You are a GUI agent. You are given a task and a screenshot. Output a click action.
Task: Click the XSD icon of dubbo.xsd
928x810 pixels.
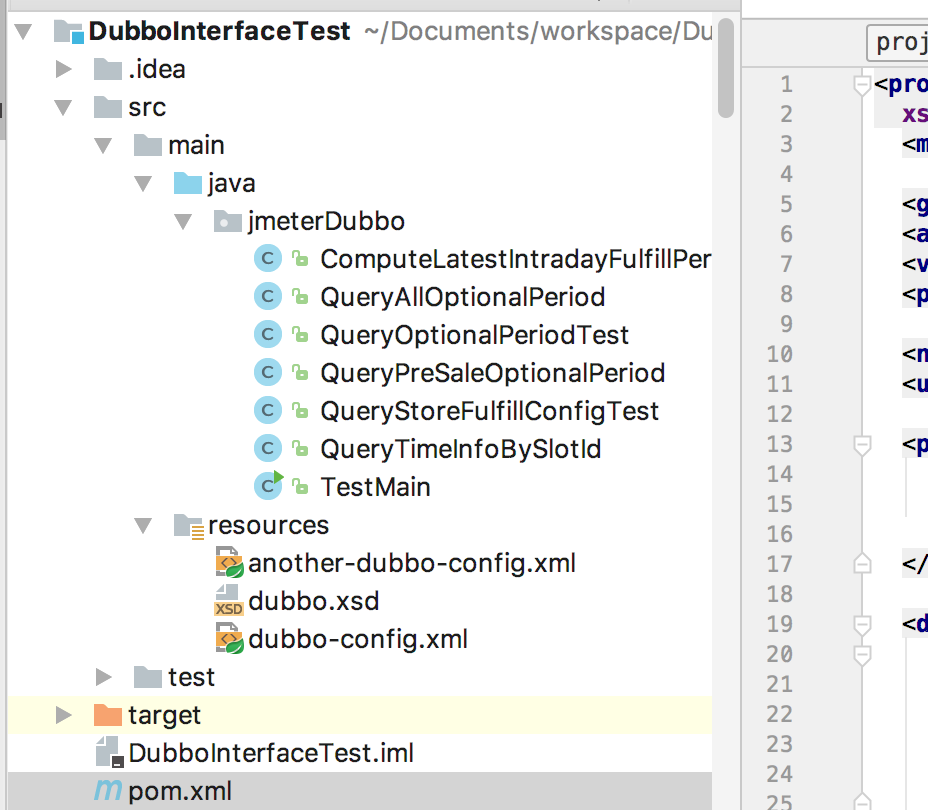[x=228, y=601]
